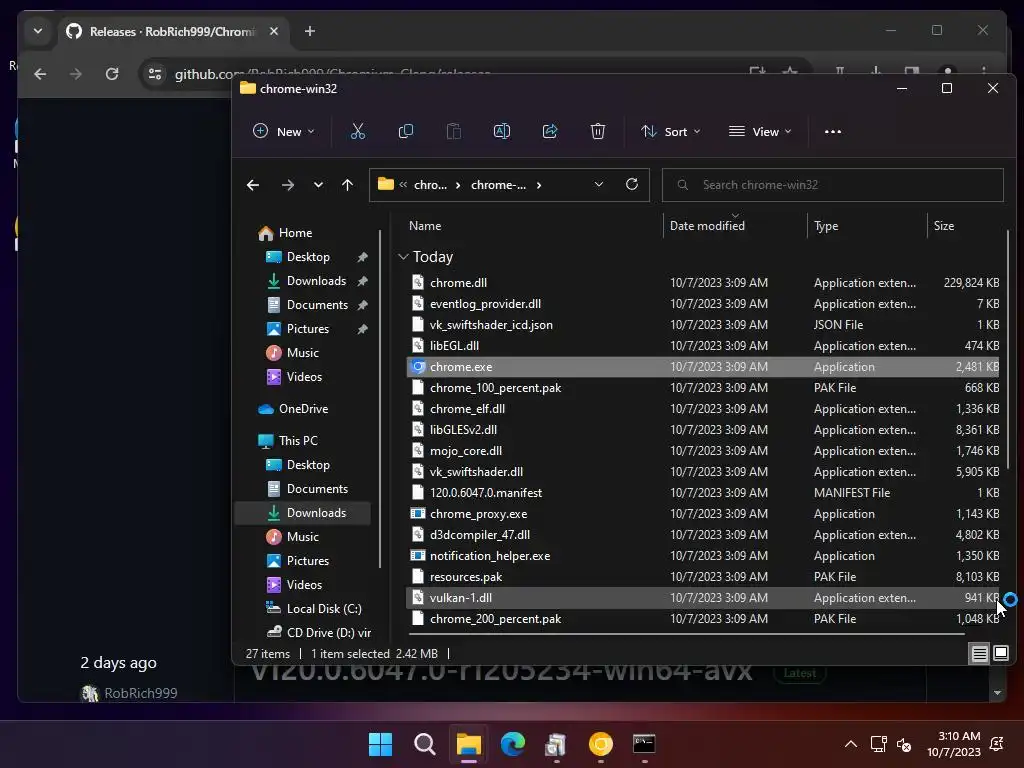Expand address bar history dropdown
The width and height of the screenshot is (1024, 768).
click(598, 184)
